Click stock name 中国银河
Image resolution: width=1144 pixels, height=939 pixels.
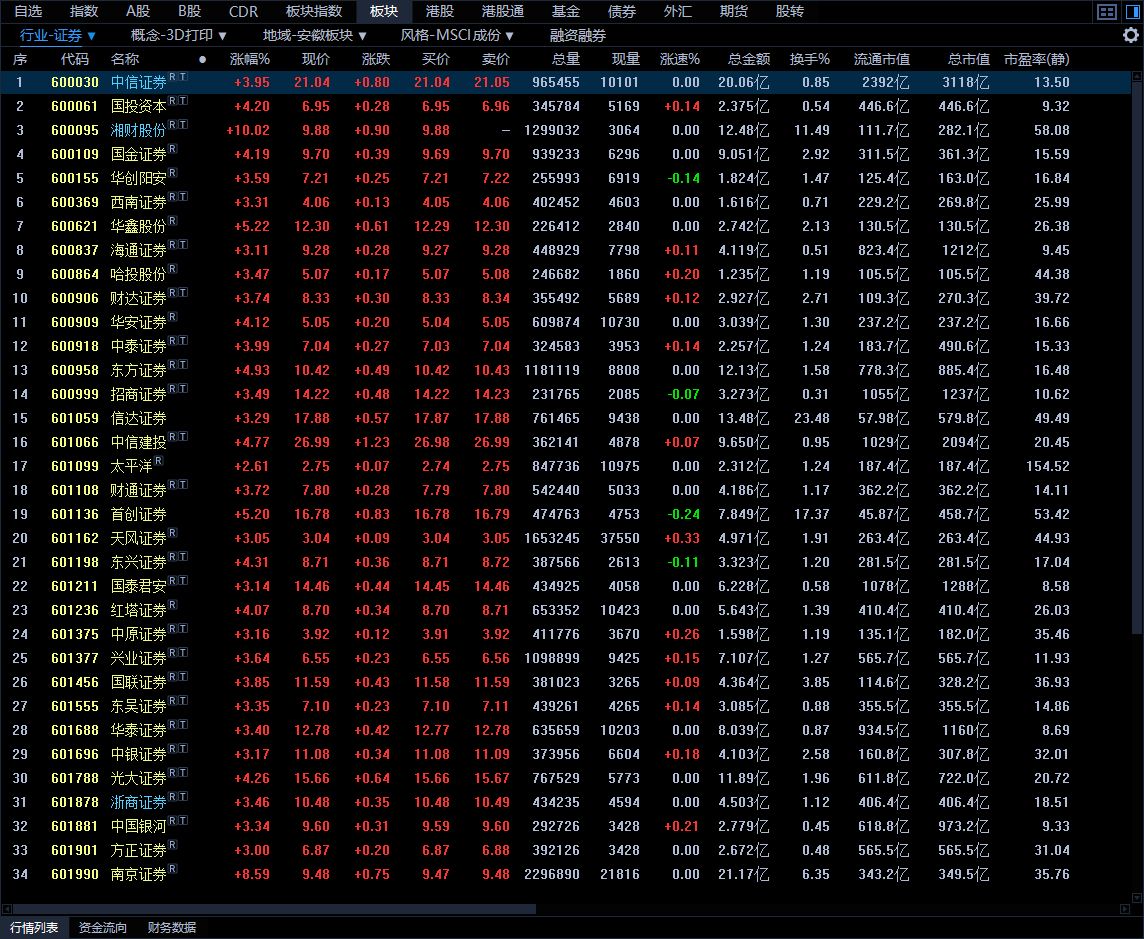click(x=139, y=827)
